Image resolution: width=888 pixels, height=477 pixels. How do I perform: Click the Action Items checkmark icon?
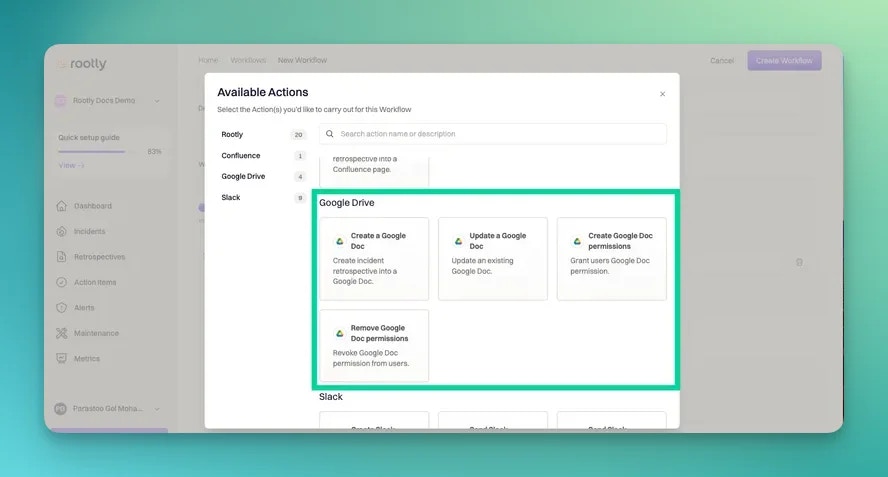(x=61, y=282)
